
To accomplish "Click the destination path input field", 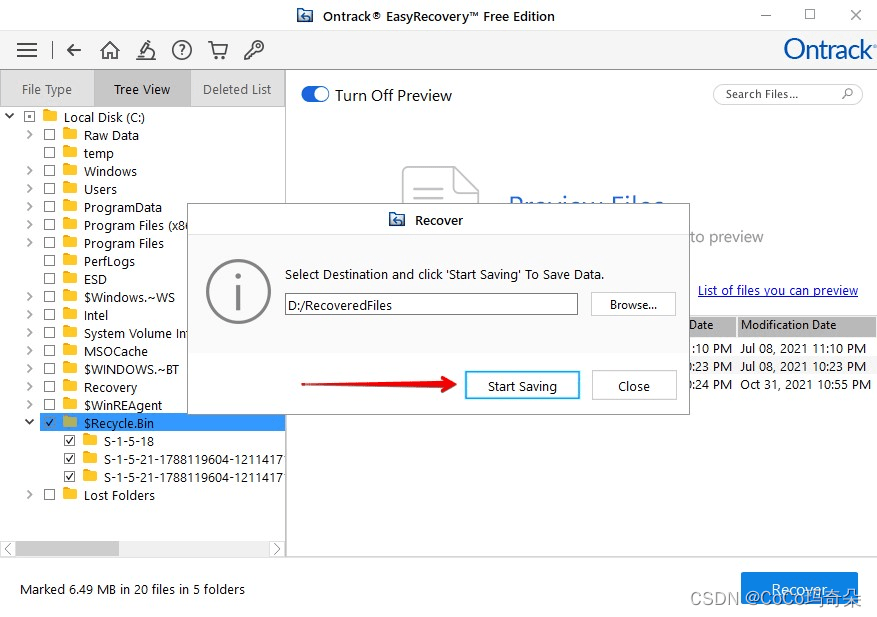I will pyautogui.click(x=431, y=305).
